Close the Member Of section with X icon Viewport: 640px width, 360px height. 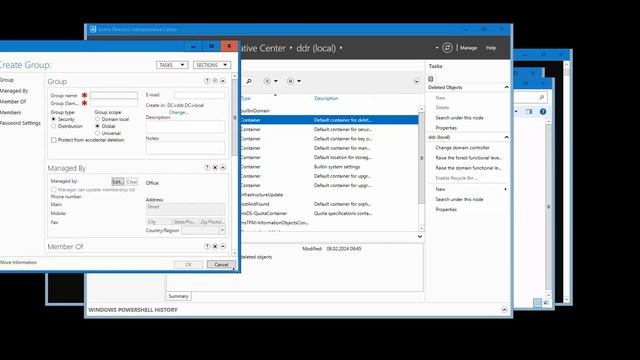215,247
